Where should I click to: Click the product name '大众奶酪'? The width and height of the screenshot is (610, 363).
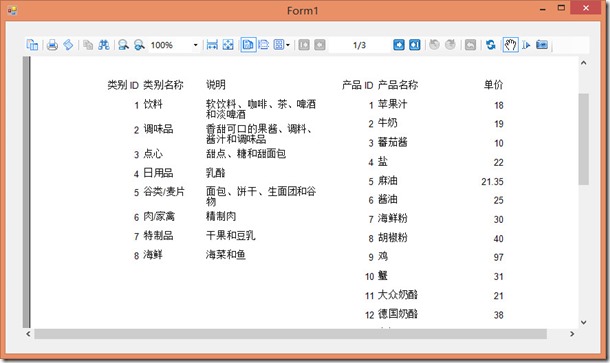pos(398,295)
